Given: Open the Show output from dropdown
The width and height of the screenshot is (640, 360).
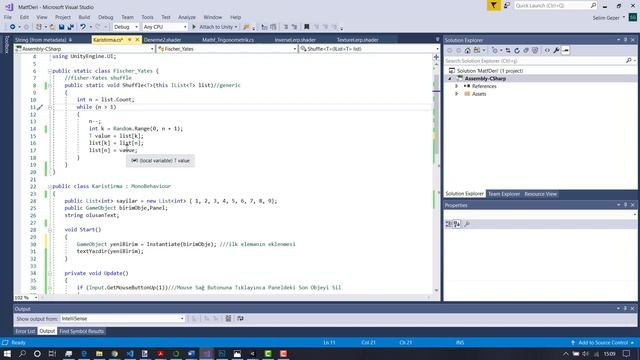Looking at the screenshot, I should pyautogui.click(x=123, y=318).
